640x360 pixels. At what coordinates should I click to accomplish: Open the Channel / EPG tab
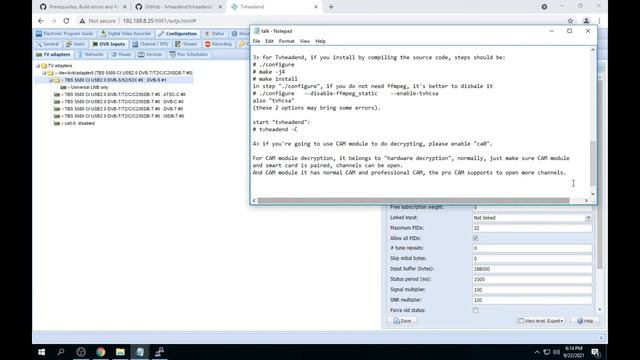point(150,44)
